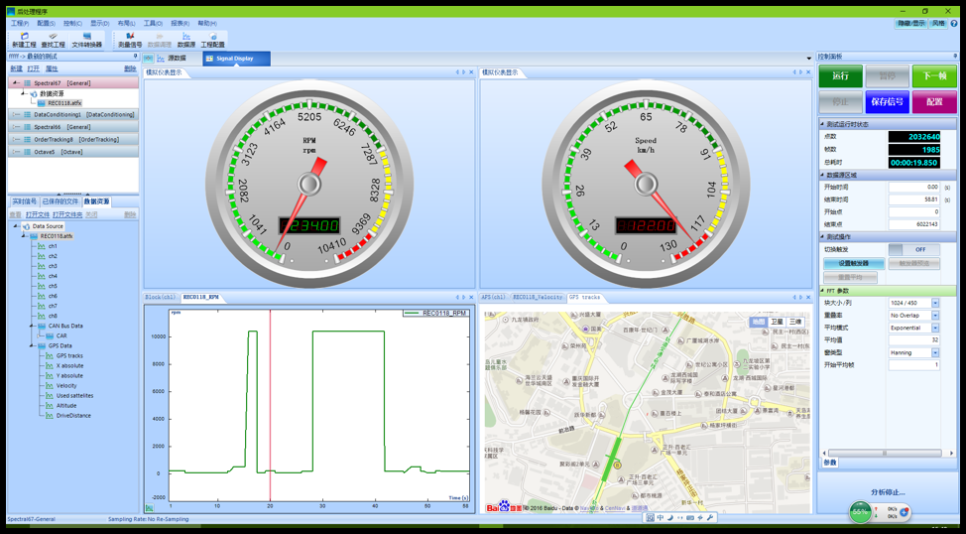Close the Speed analog gauge panel
Screen dimensions: 966x534
(808, 72)
